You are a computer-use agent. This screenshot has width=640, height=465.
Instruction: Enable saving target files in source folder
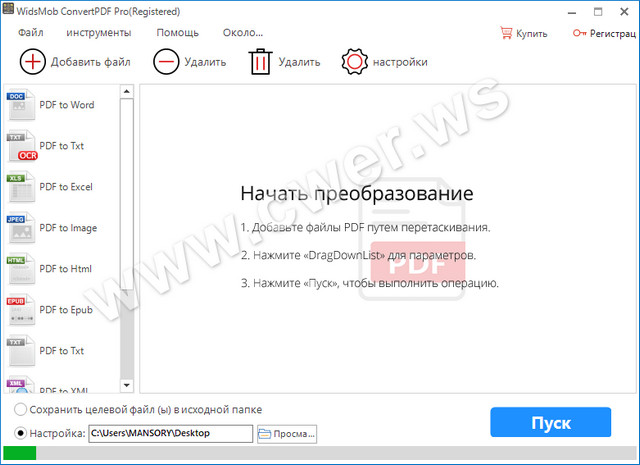click(20, 409)
